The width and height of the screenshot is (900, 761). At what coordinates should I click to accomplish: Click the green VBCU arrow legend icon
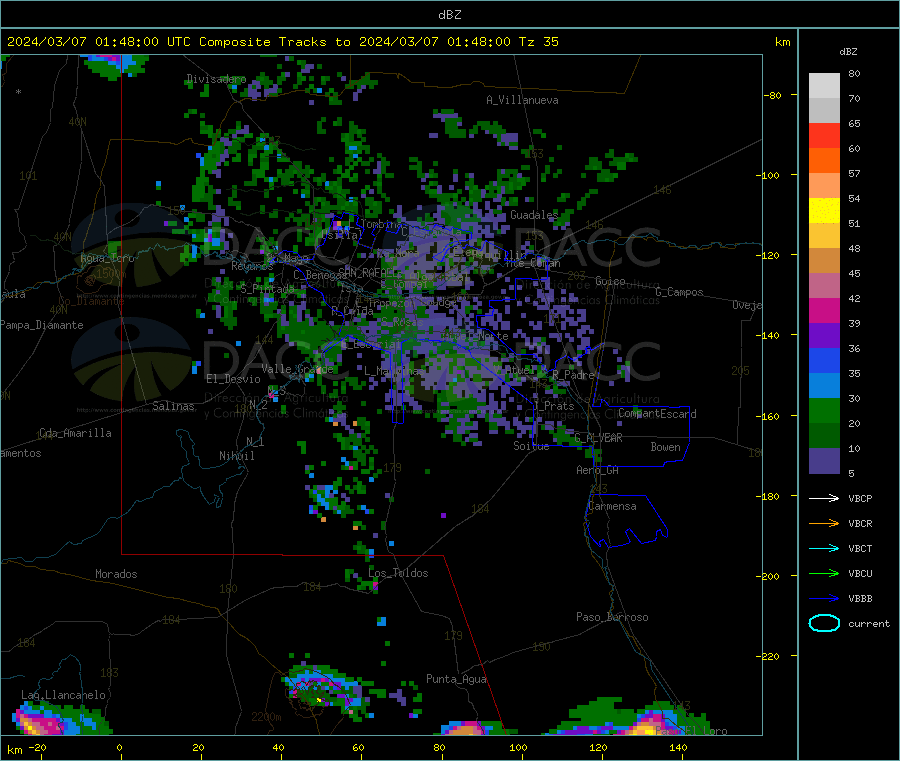click(x=824, y=573)
